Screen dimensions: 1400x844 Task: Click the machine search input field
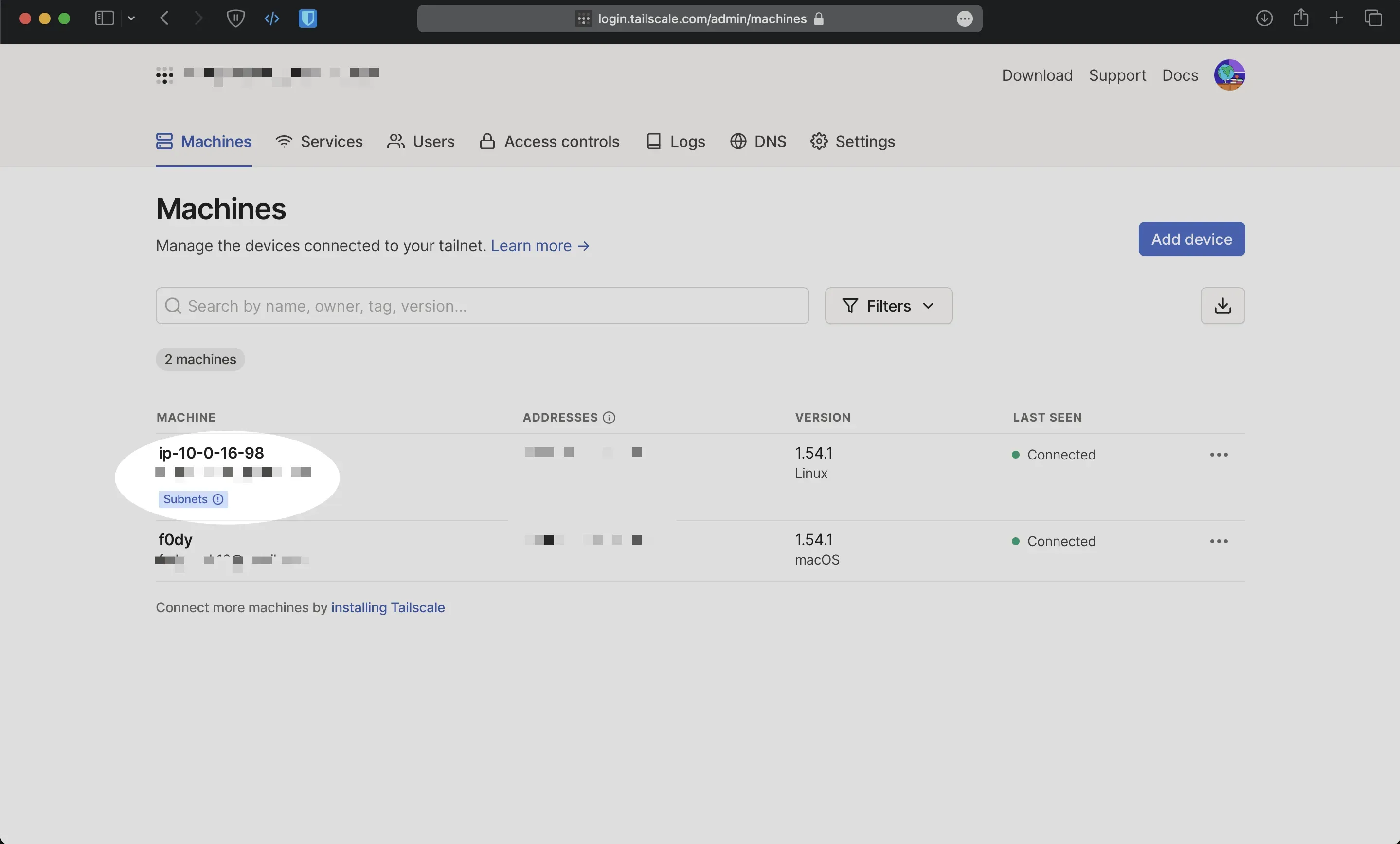pos(483,306)
